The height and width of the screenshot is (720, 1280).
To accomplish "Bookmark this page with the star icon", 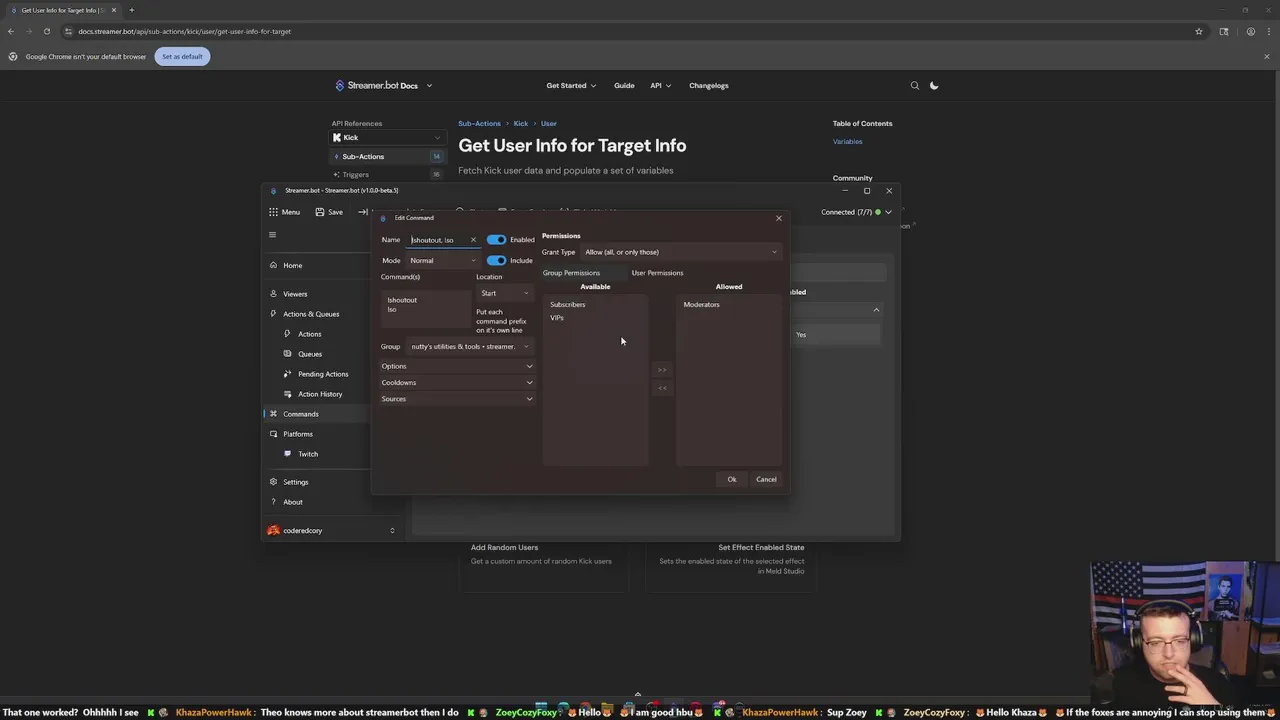I will (1199, 31).
